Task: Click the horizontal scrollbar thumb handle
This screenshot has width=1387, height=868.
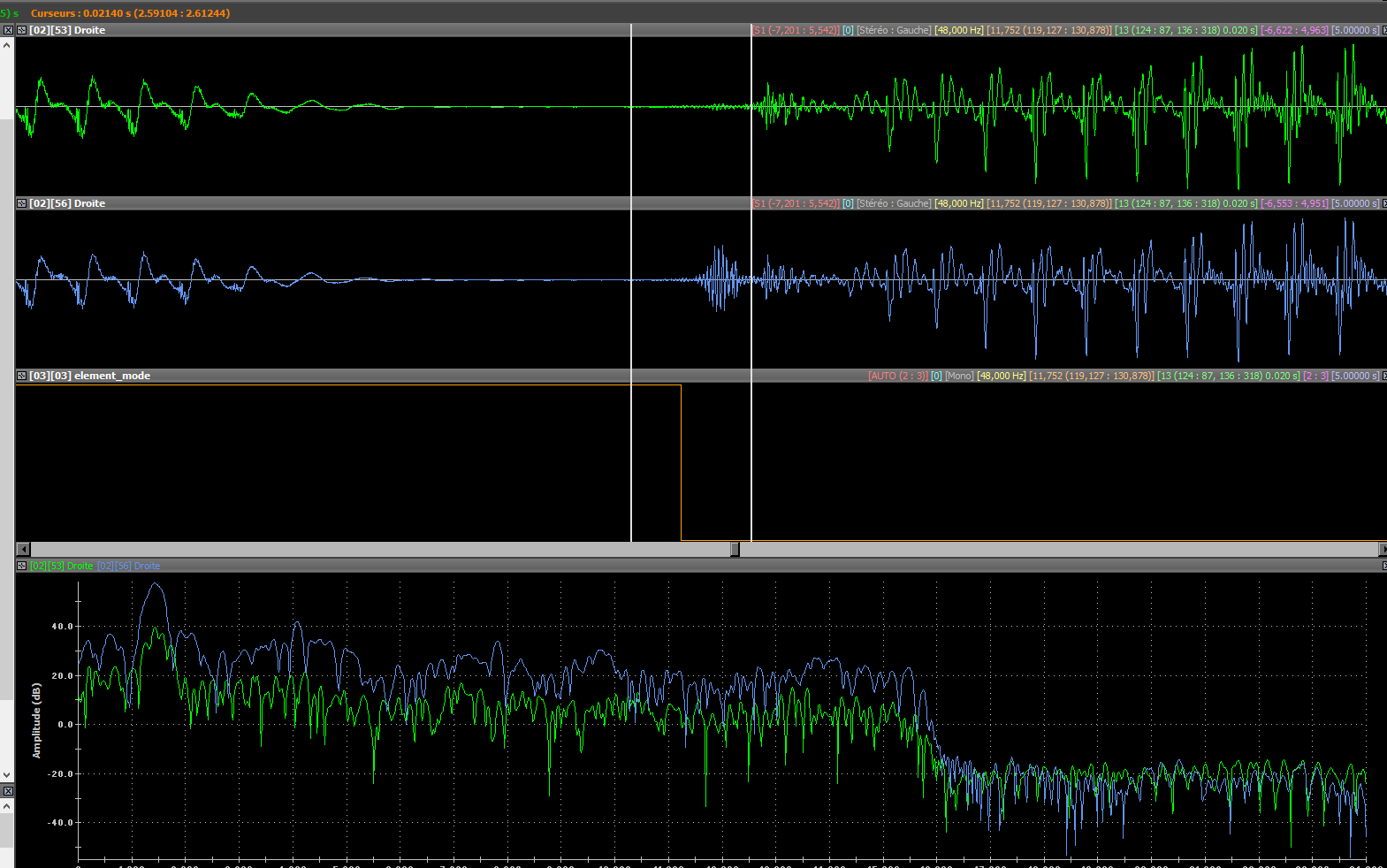Action: [735, 549]
